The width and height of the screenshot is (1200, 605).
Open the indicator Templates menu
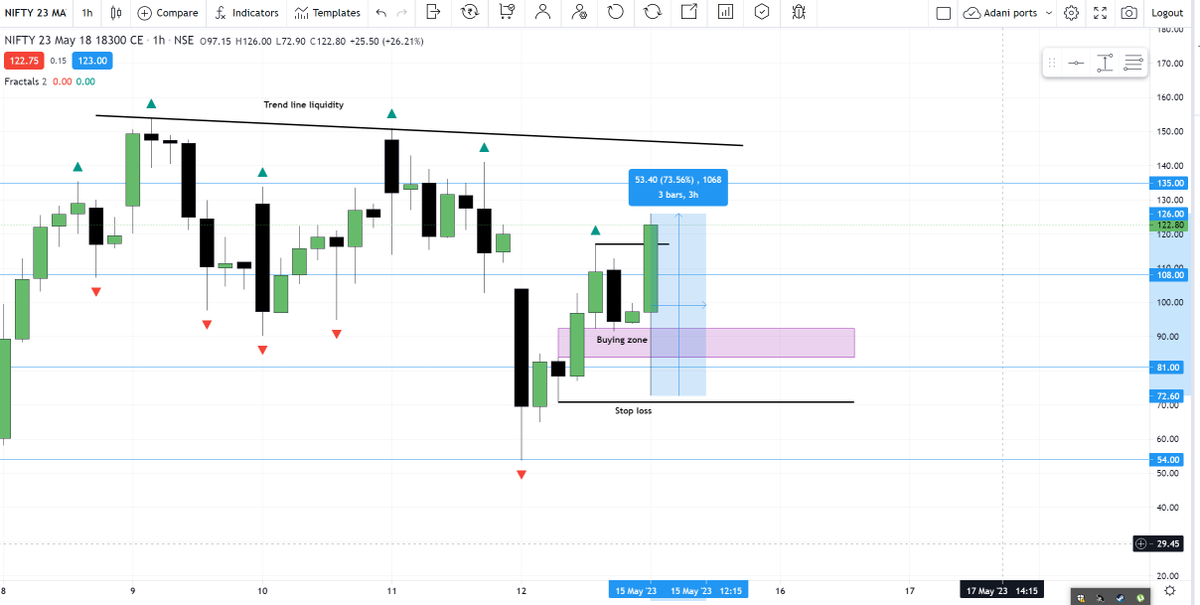tap(327, 13)
